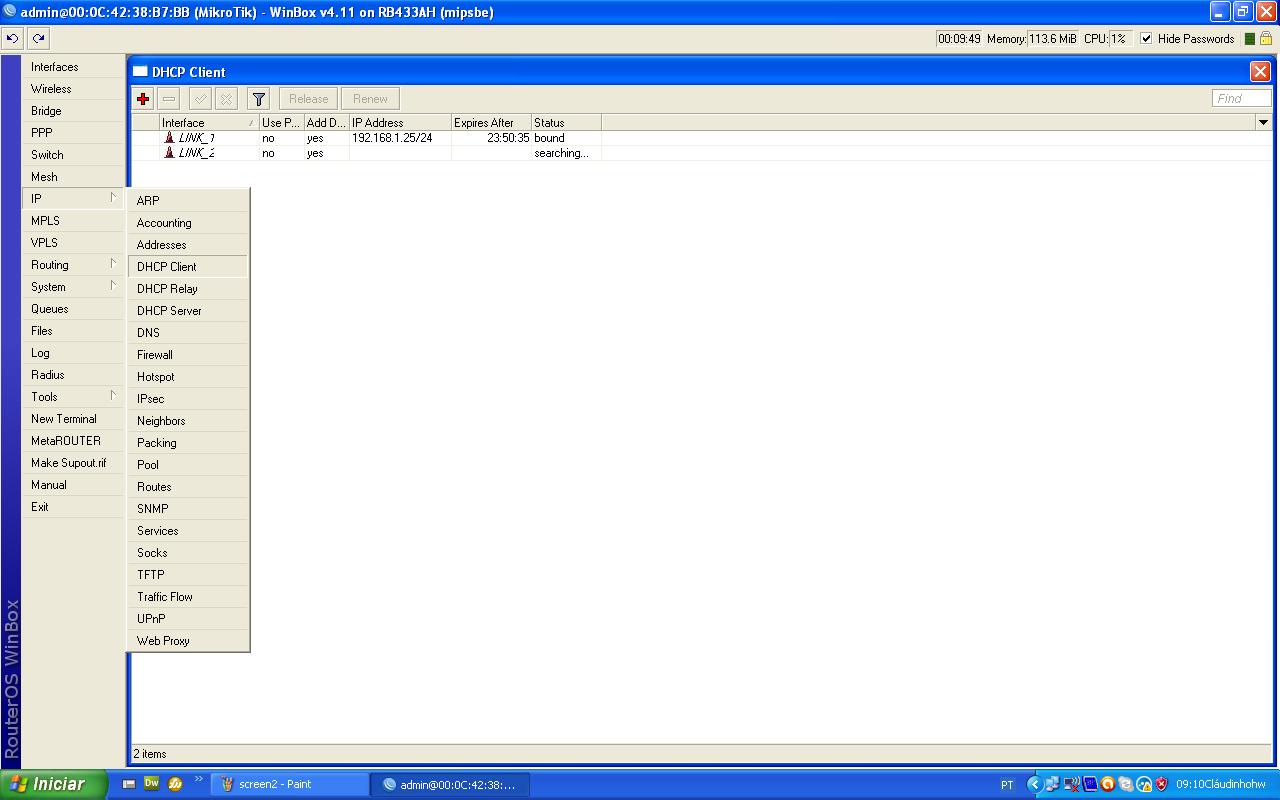
Task: Open security alert red shield tray icon
Action: click(x=1161, y=785)
